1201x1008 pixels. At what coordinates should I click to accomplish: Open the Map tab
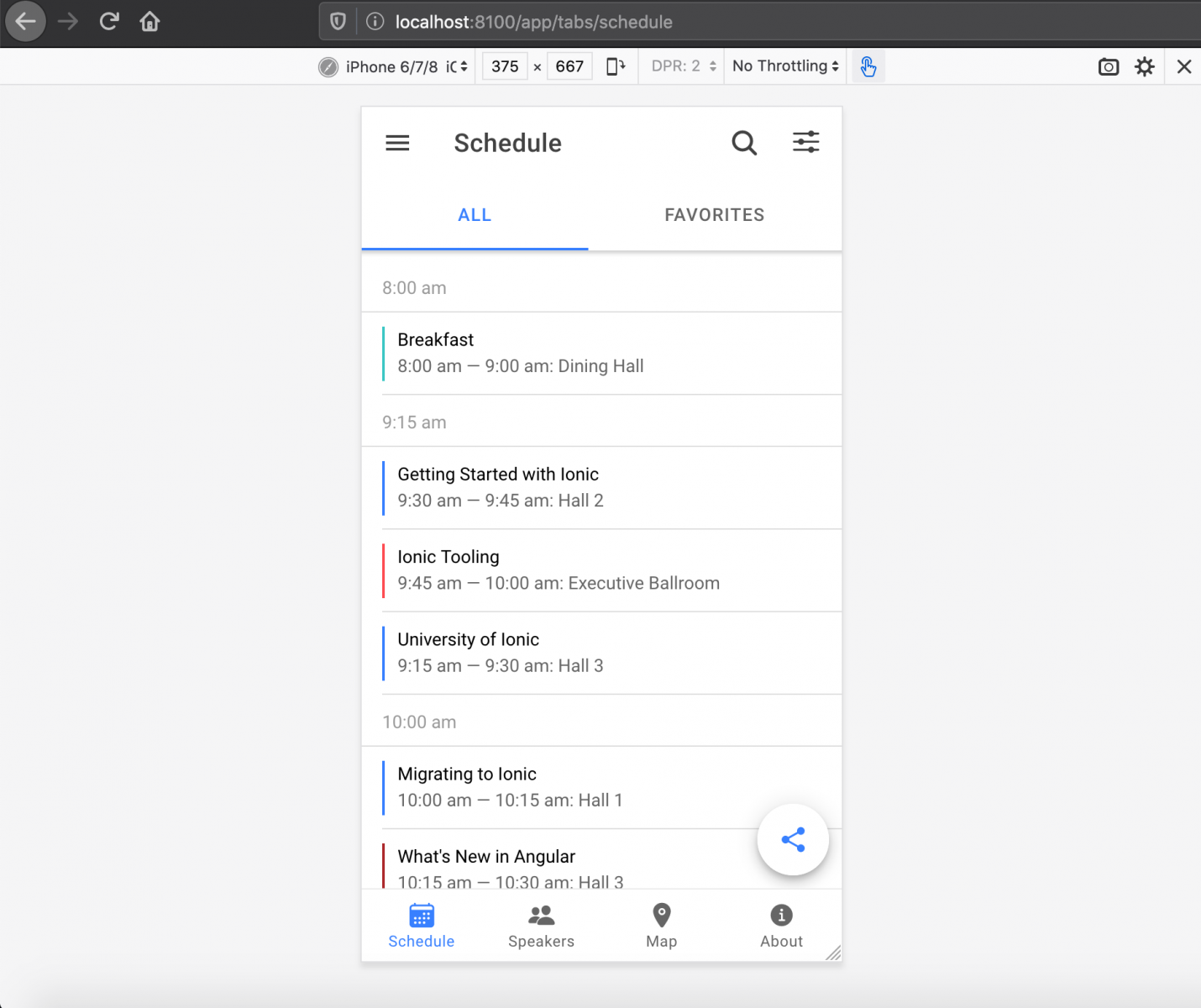662,926
